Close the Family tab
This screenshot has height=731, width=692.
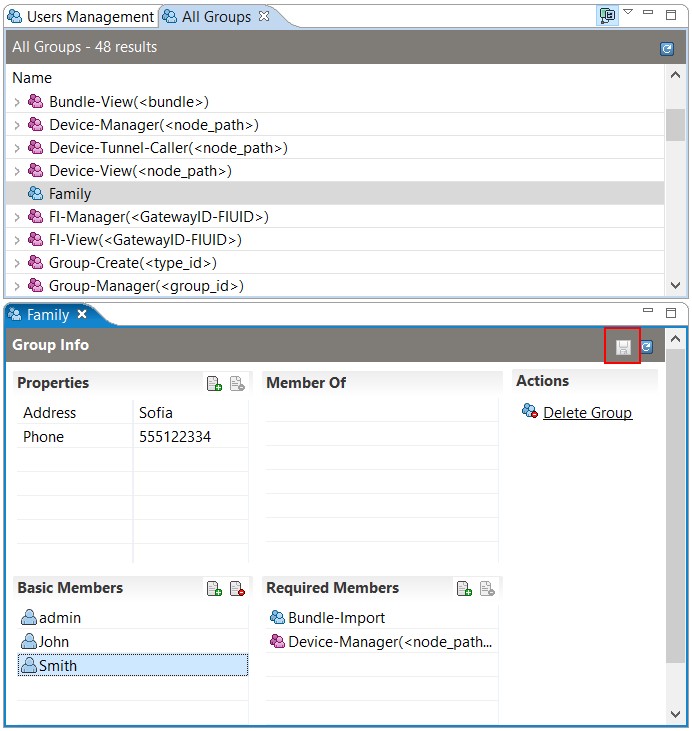point(82,314)
